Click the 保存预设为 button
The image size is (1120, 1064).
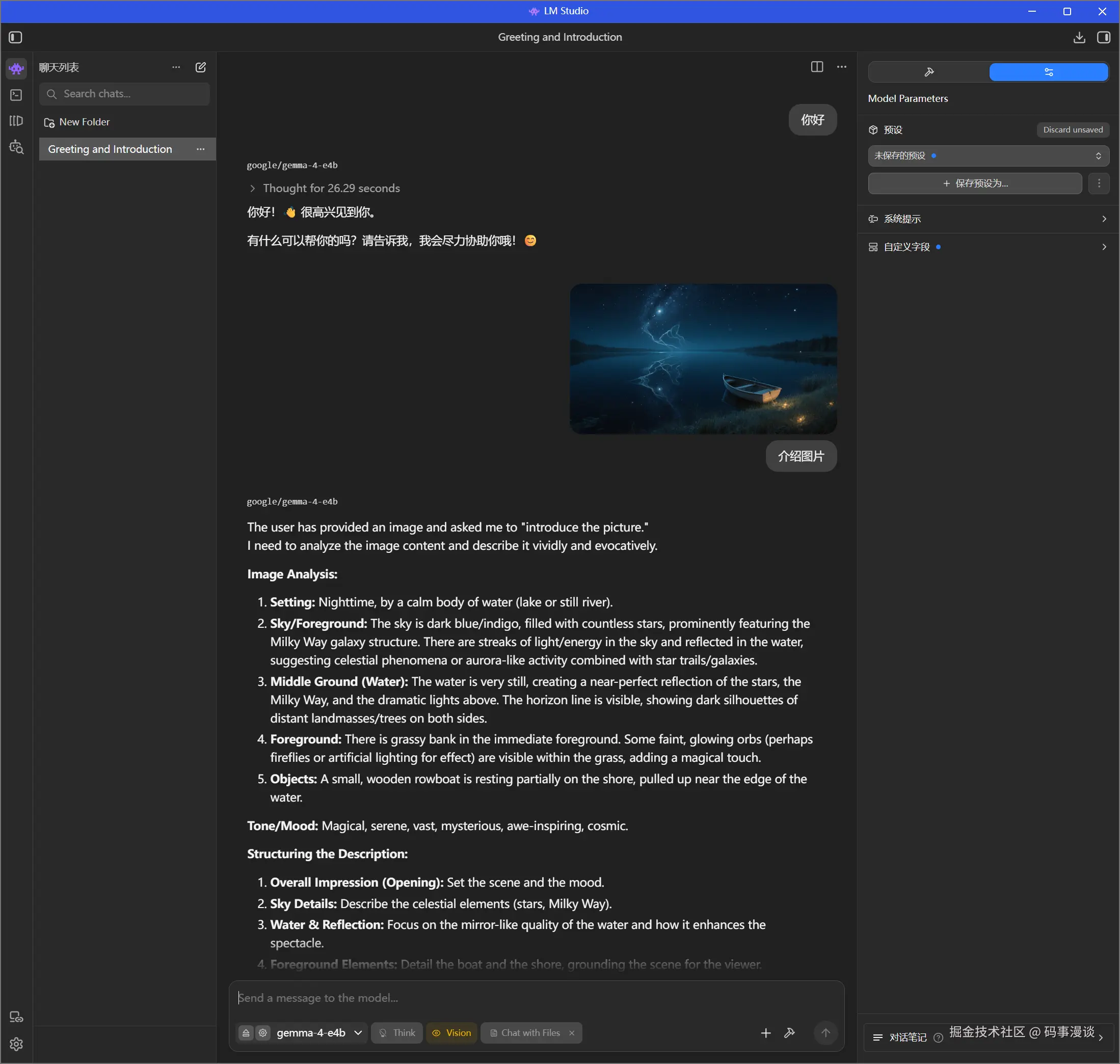[974, 183]
